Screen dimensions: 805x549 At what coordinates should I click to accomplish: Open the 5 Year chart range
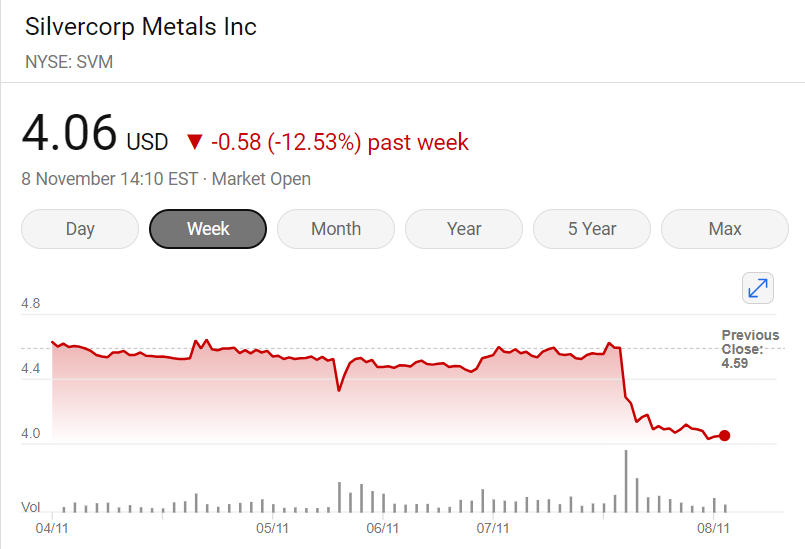592,229
